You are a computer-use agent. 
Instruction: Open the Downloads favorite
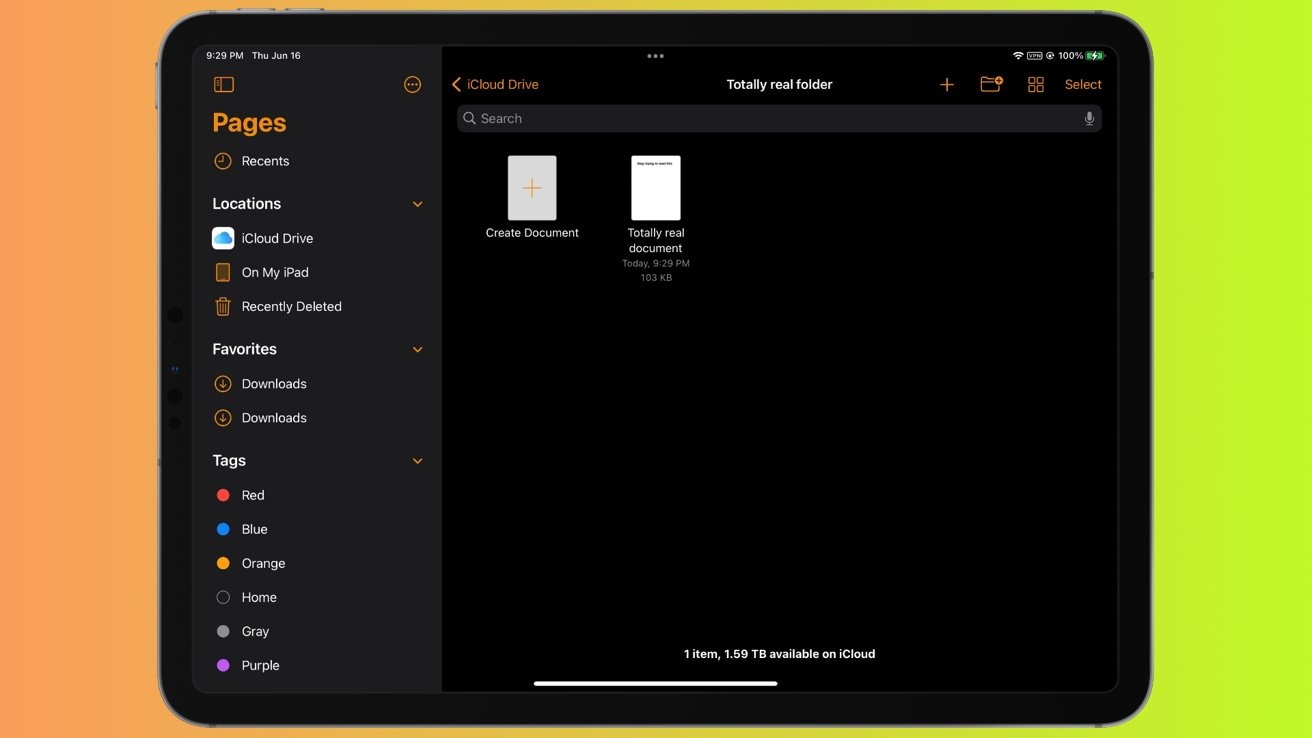[274, 383]
